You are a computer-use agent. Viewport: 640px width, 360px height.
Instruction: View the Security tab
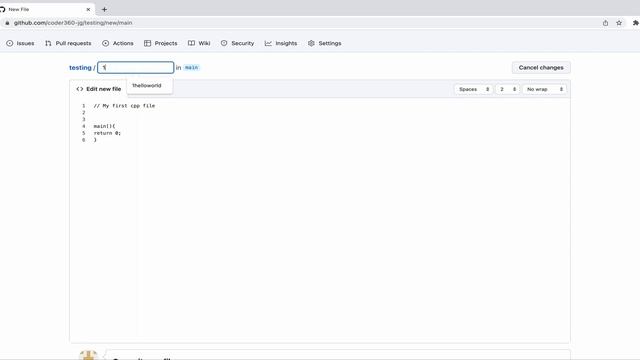point(237,43)
